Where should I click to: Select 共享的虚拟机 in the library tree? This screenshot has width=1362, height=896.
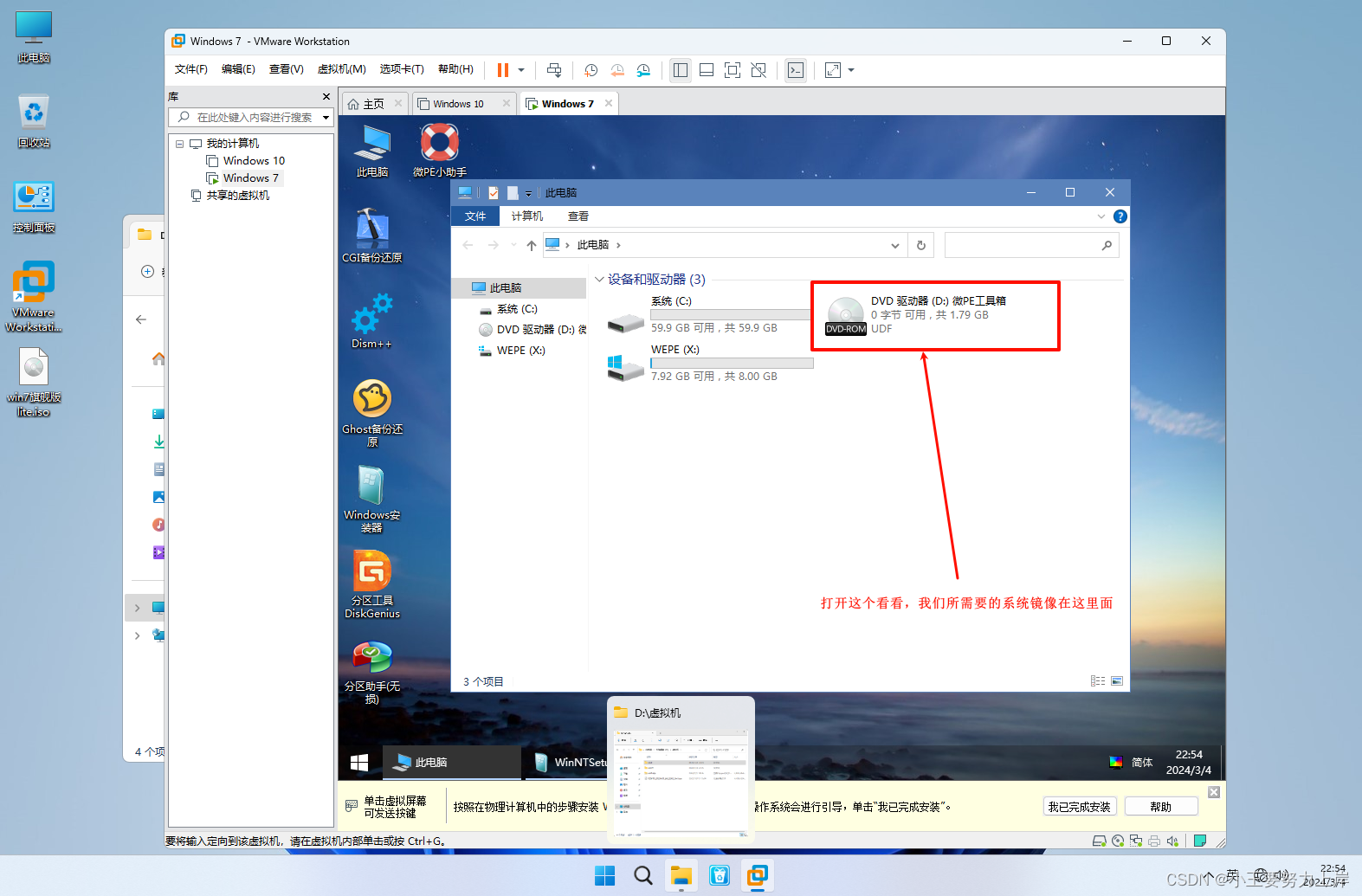pos(230,196)
